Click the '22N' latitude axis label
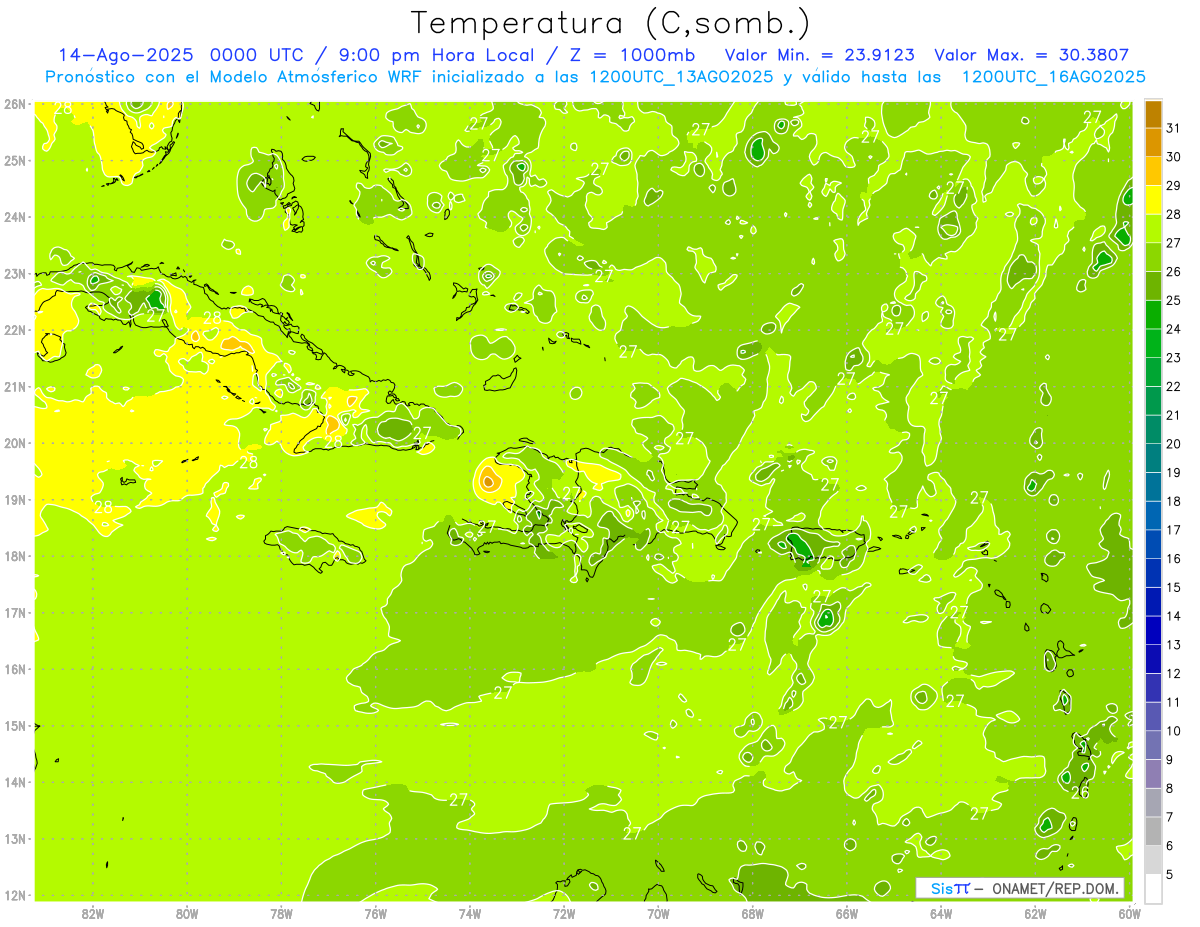This screenshot has height=927, width=1200. (x=15, y=330)
